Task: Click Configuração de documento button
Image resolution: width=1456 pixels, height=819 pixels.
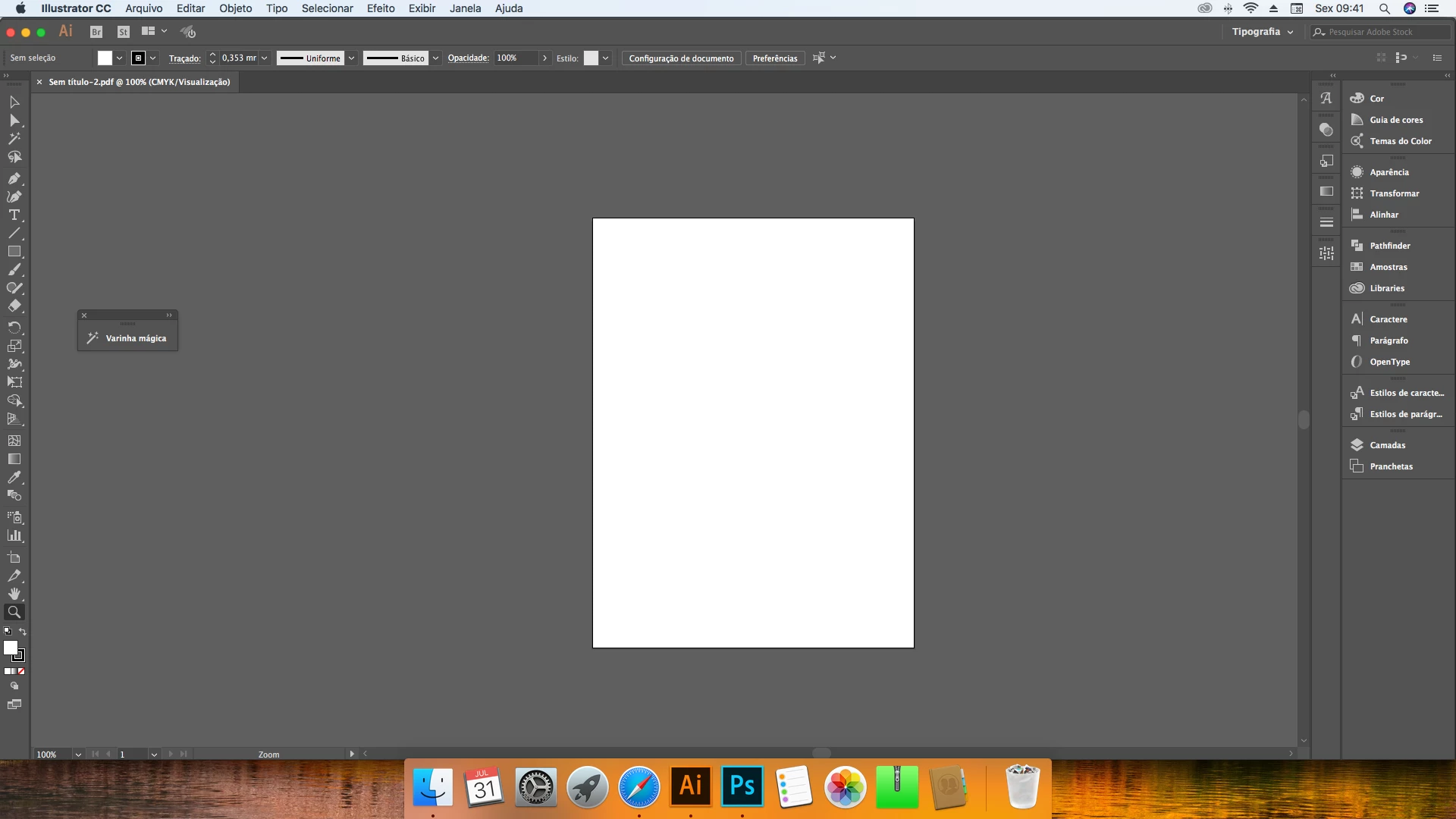Action: pos(681,58)
